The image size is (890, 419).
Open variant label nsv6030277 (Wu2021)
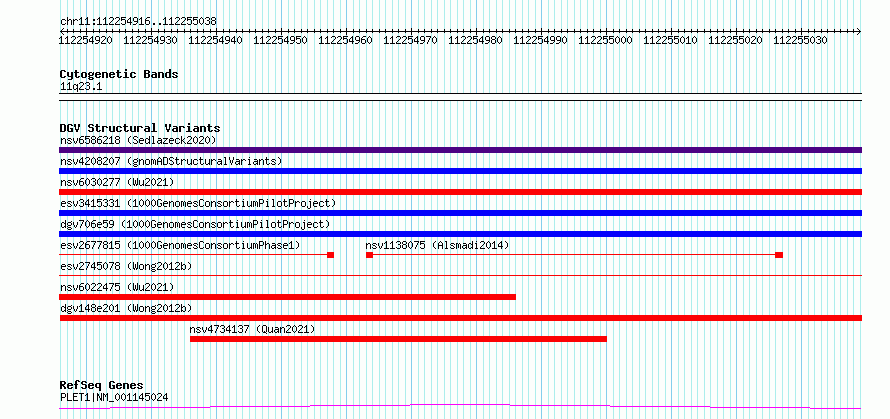tap(117, 182)
